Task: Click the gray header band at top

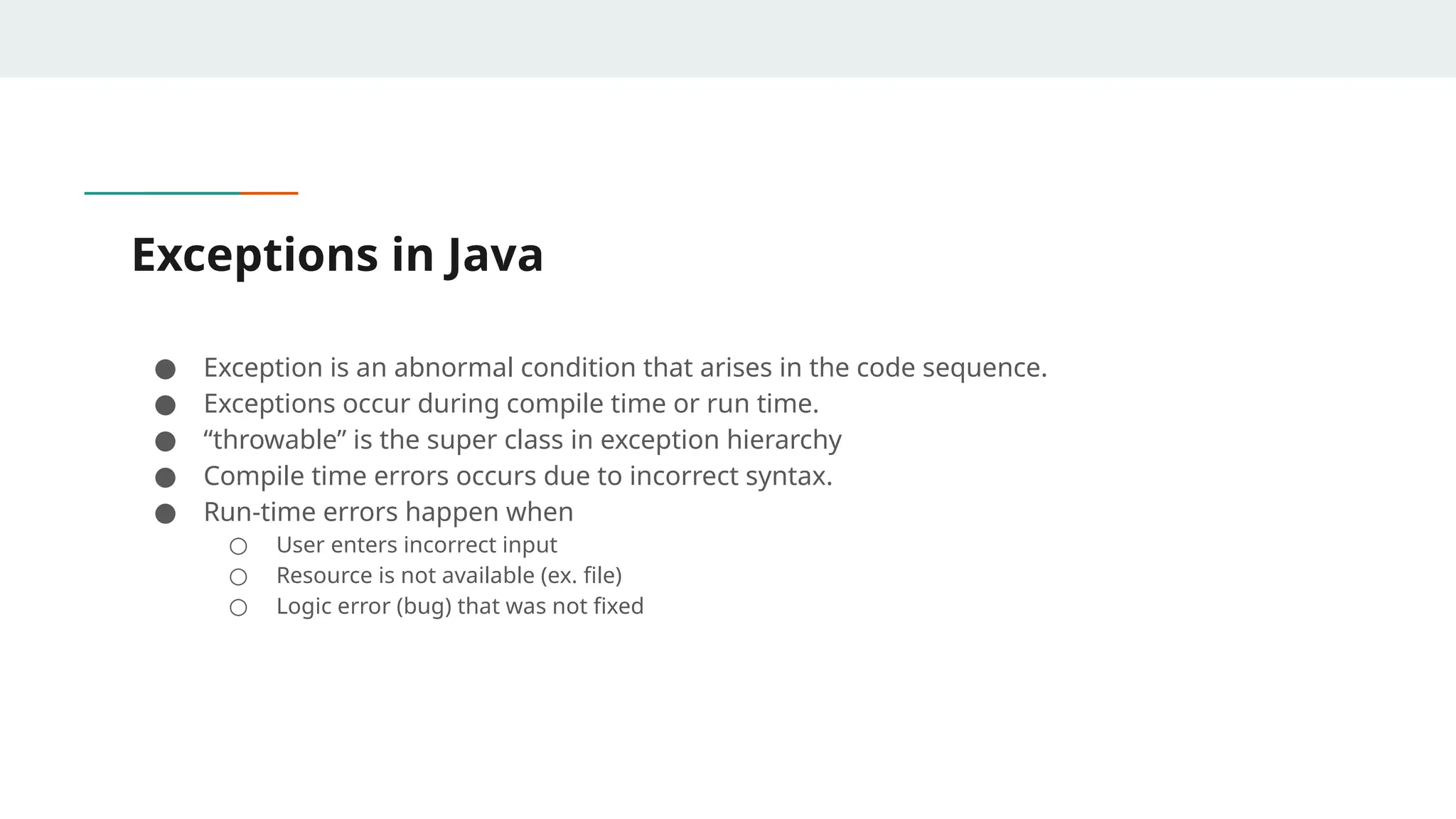Action: [x=728, y=38]
